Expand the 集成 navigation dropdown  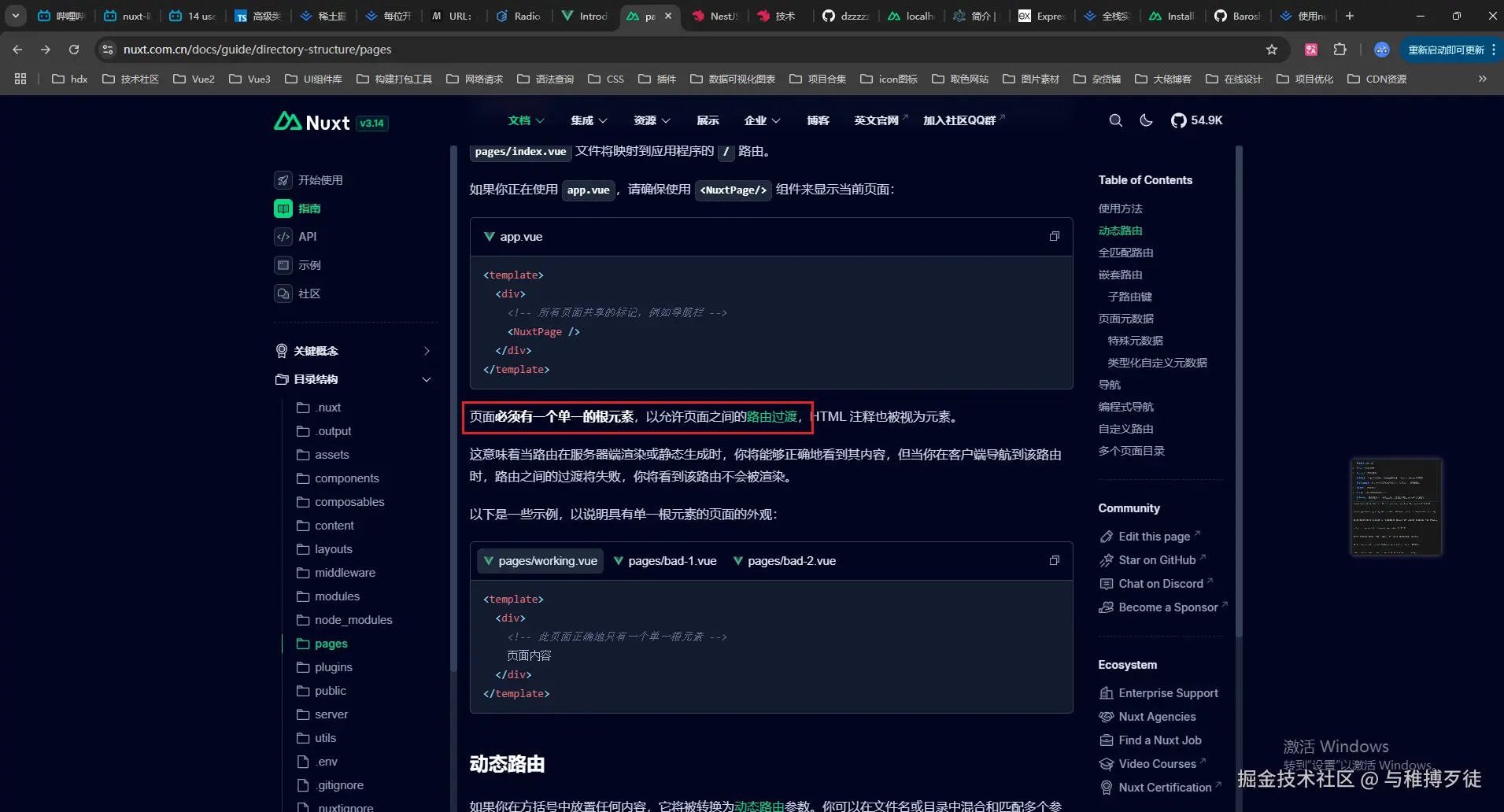589,120
